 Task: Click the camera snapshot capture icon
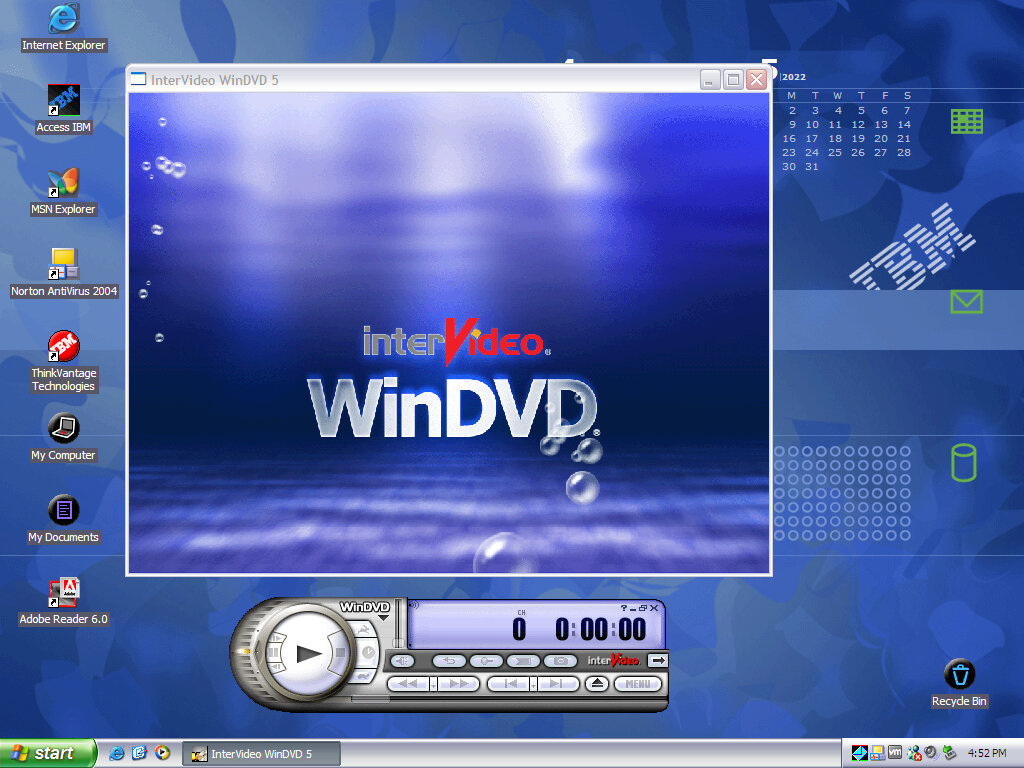pyautogui.click(x=561, y=661)
